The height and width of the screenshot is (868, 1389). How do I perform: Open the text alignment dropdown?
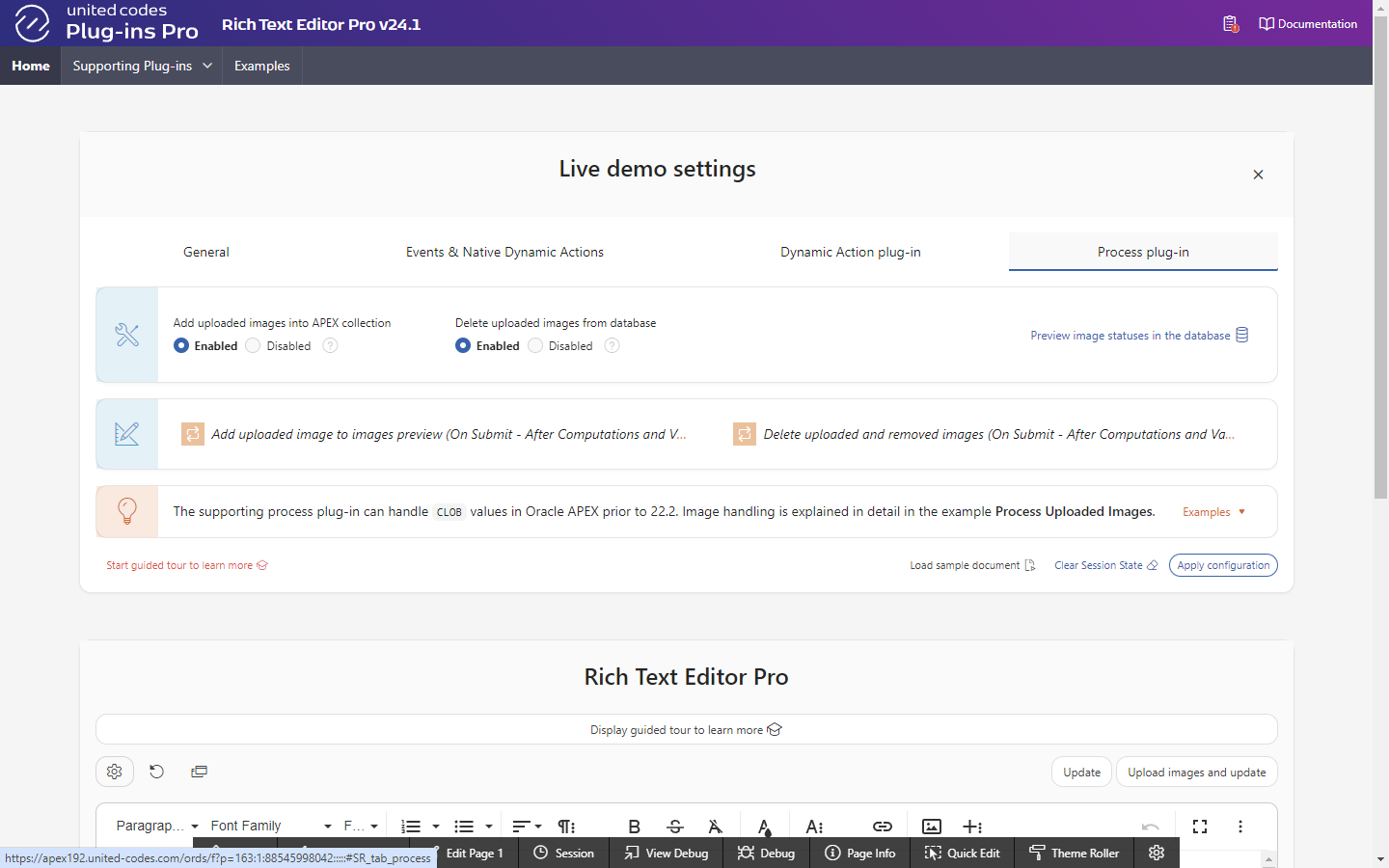pyautogui.click(x=527, y=827)
